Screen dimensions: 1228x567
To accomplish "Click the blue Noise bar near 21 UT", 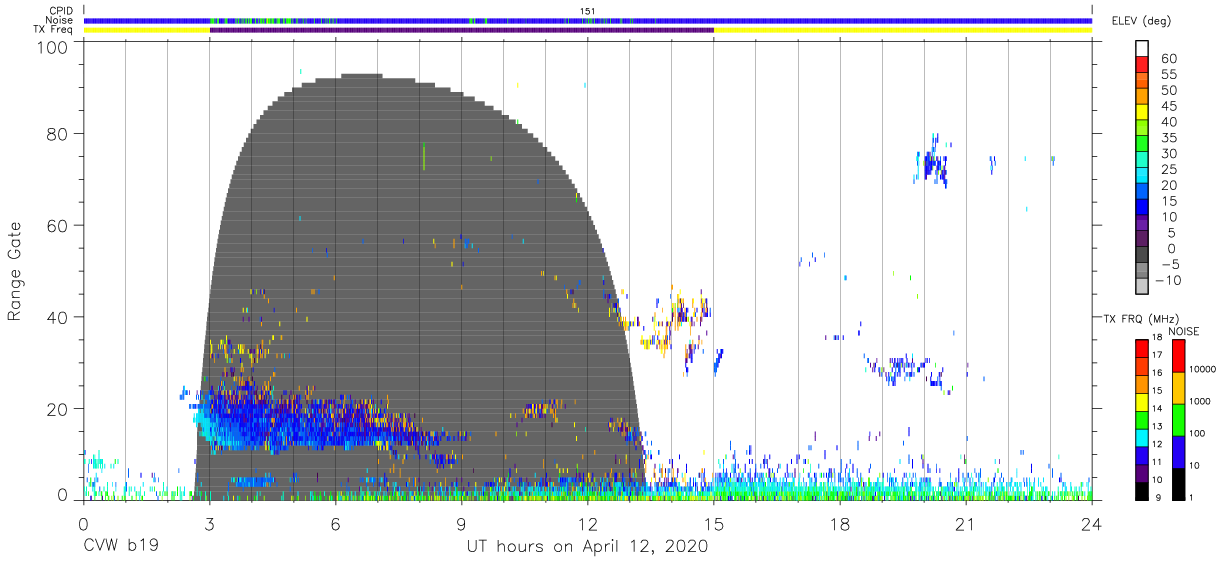I will [965, 20].
